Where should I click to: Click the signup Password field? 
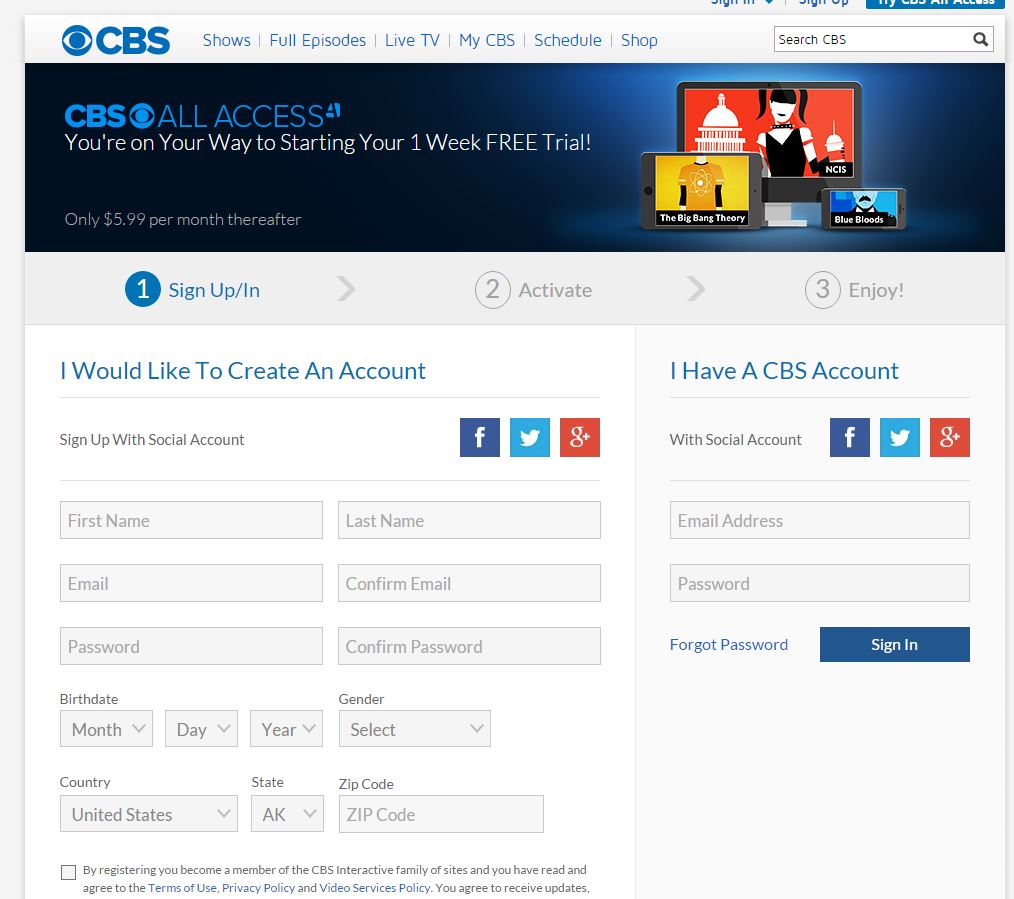(191, 645)
